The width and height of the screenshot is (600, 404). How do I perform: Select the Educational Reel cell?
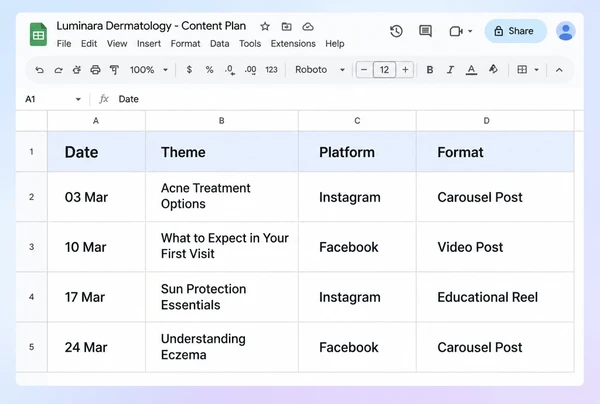pos(495,297)
